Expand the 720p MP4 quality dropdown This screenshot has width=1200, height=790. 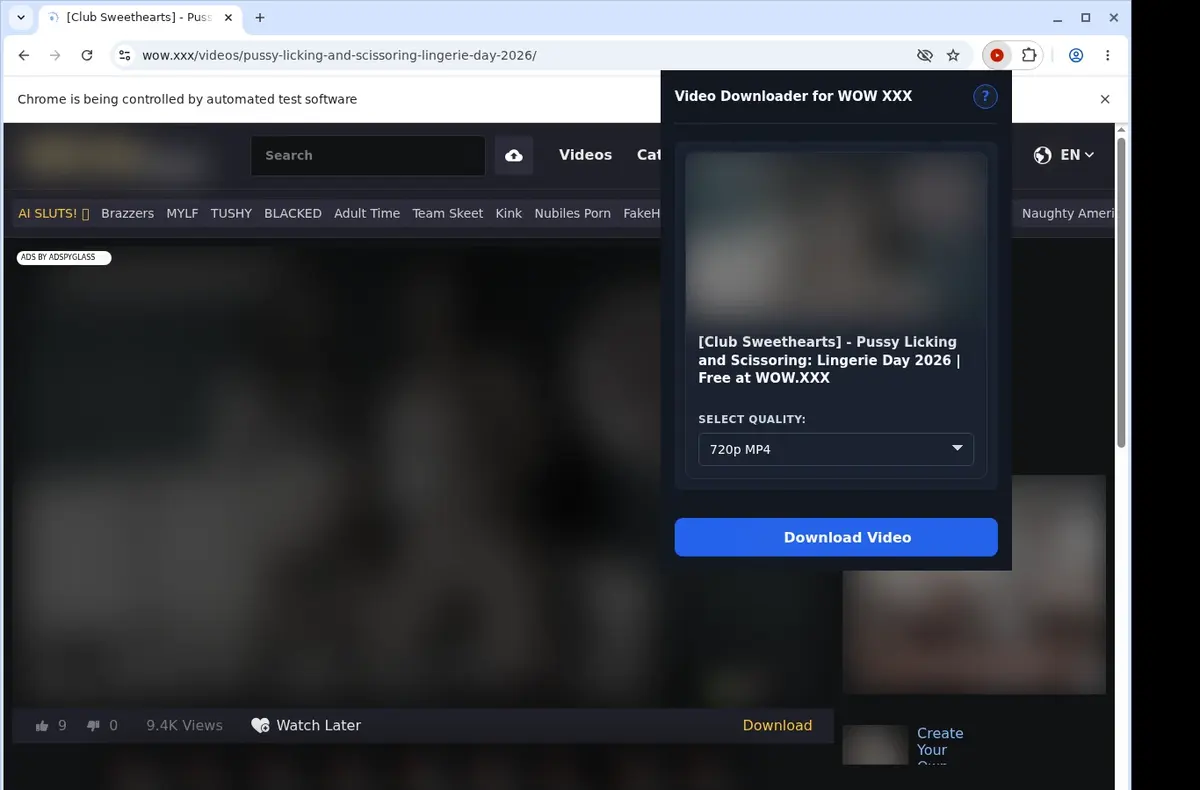tap(836, 449)
